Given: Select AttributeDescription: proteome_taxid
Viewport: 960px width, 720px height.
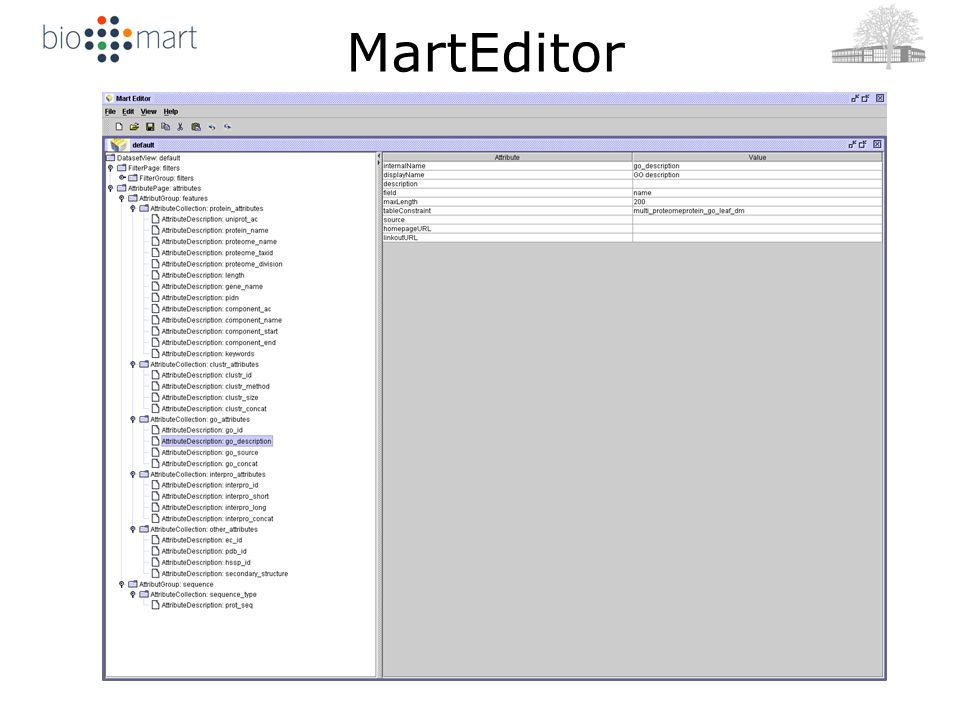Looking at the screenshot, I should tap(217, 253).
